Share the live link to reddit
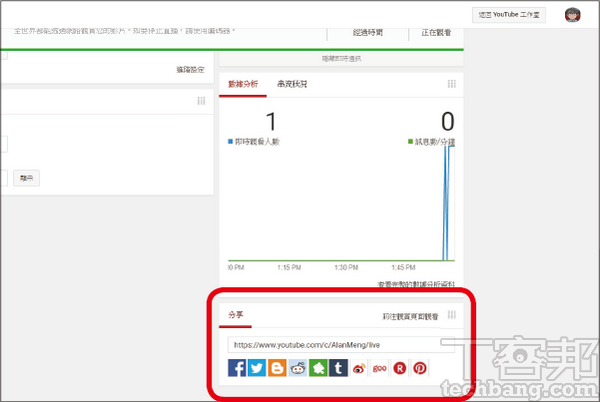Image resolution: width=600 pixels, height=402 pixels. click(297, 368)
